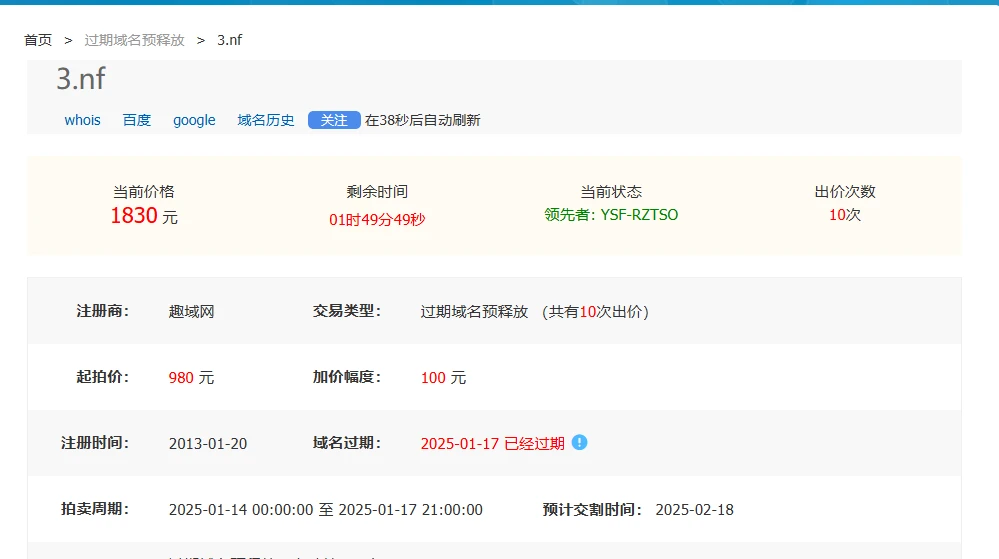The height and width of the screenshot is (559, 999).
Task: Click the 10次 bid count under 出价次数
Action: pyautogui.click(x=844, y=215)
